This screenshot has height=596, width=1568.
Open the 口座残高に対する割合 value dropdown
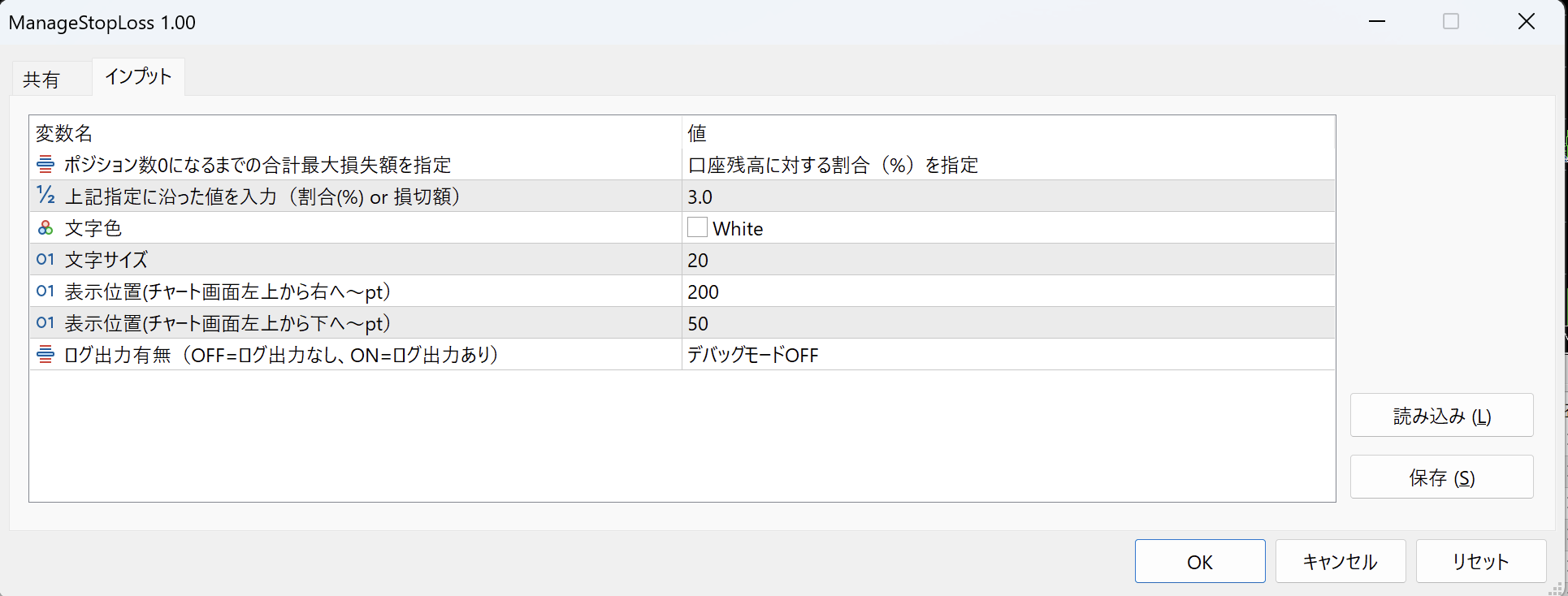1007,165
